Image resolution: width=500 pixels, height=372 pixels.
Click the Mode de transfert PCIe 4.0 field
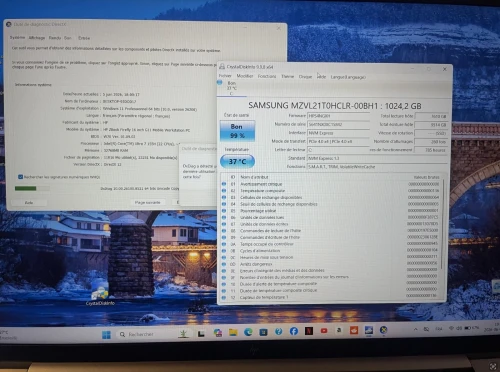point(338,141)
